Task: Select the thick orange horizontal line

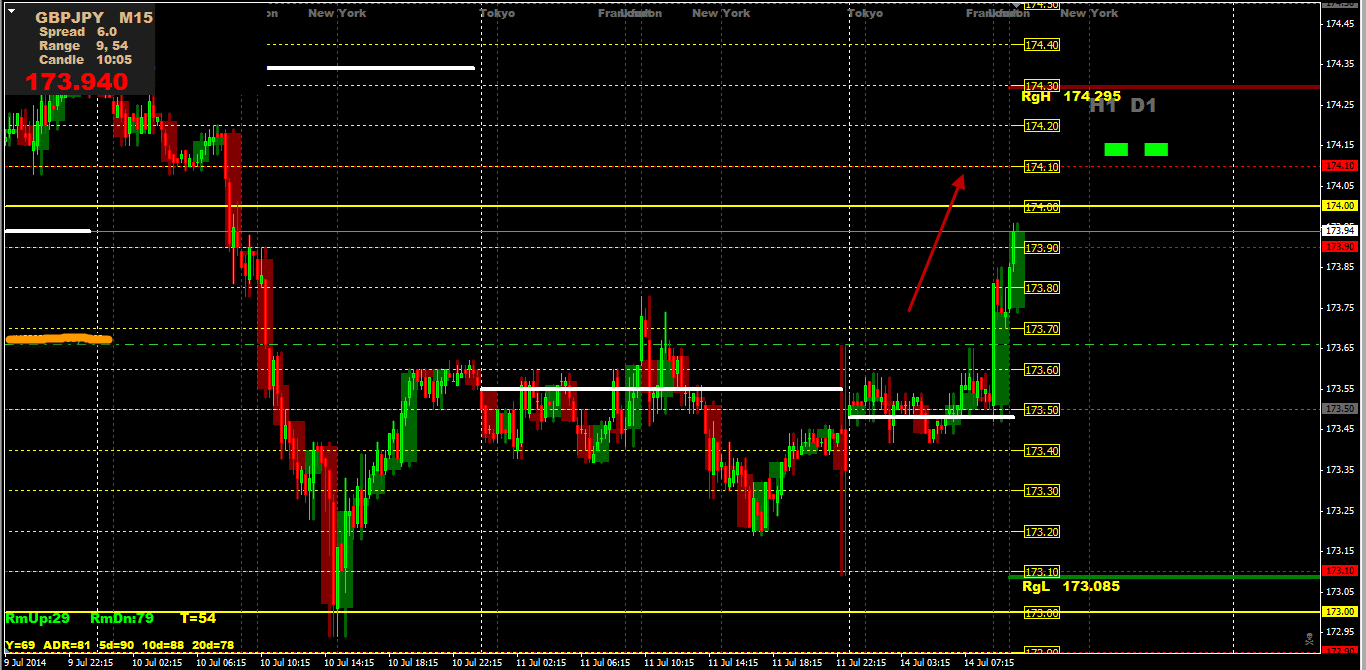Action: point(59,339)
